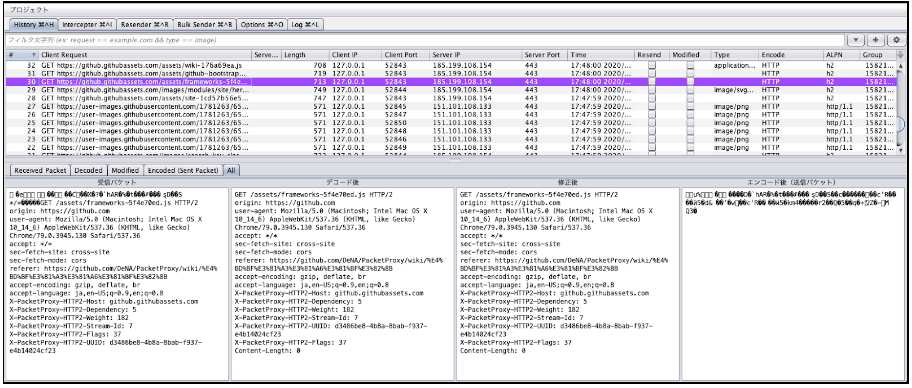Sort by the Type column header

click(x=735, y=55)
